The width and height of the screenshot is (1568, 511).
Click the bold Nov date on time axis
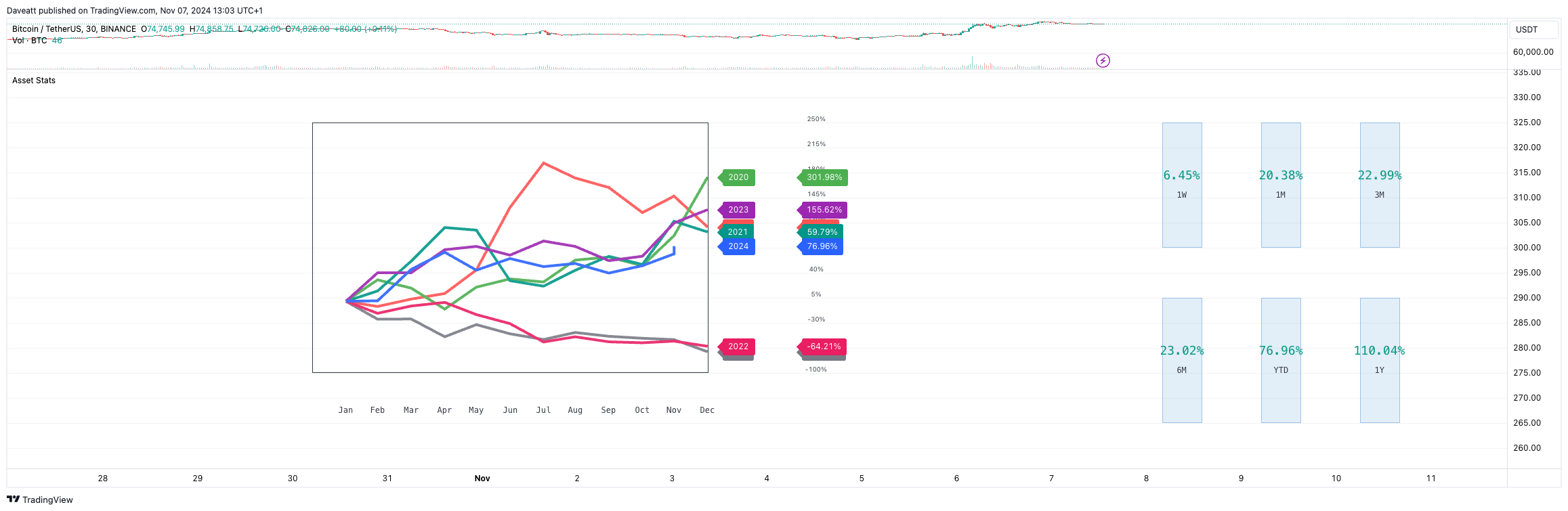pos(482,479)
